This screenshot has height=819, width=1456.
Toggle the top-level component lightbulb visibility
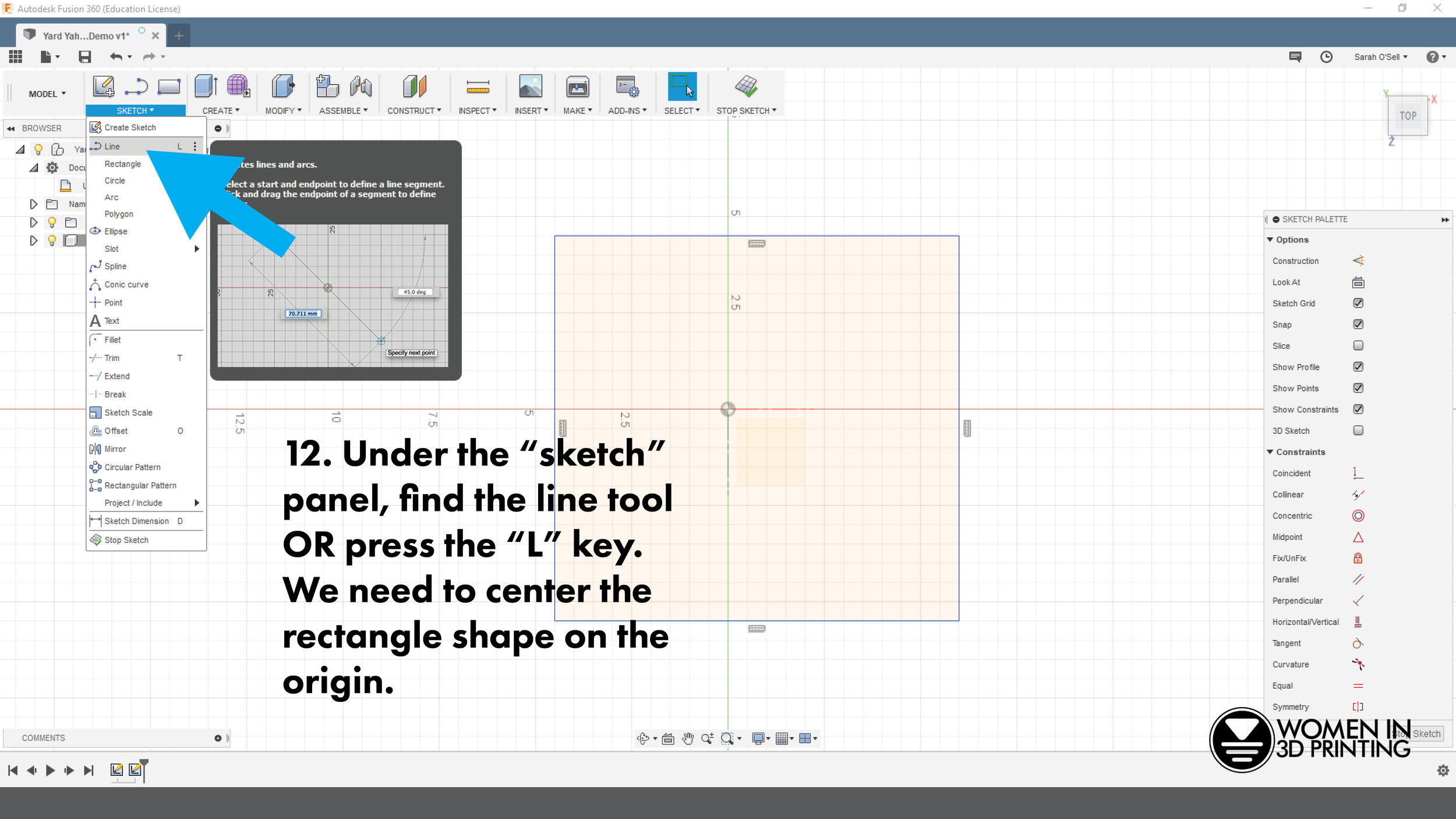pos(38,149)
